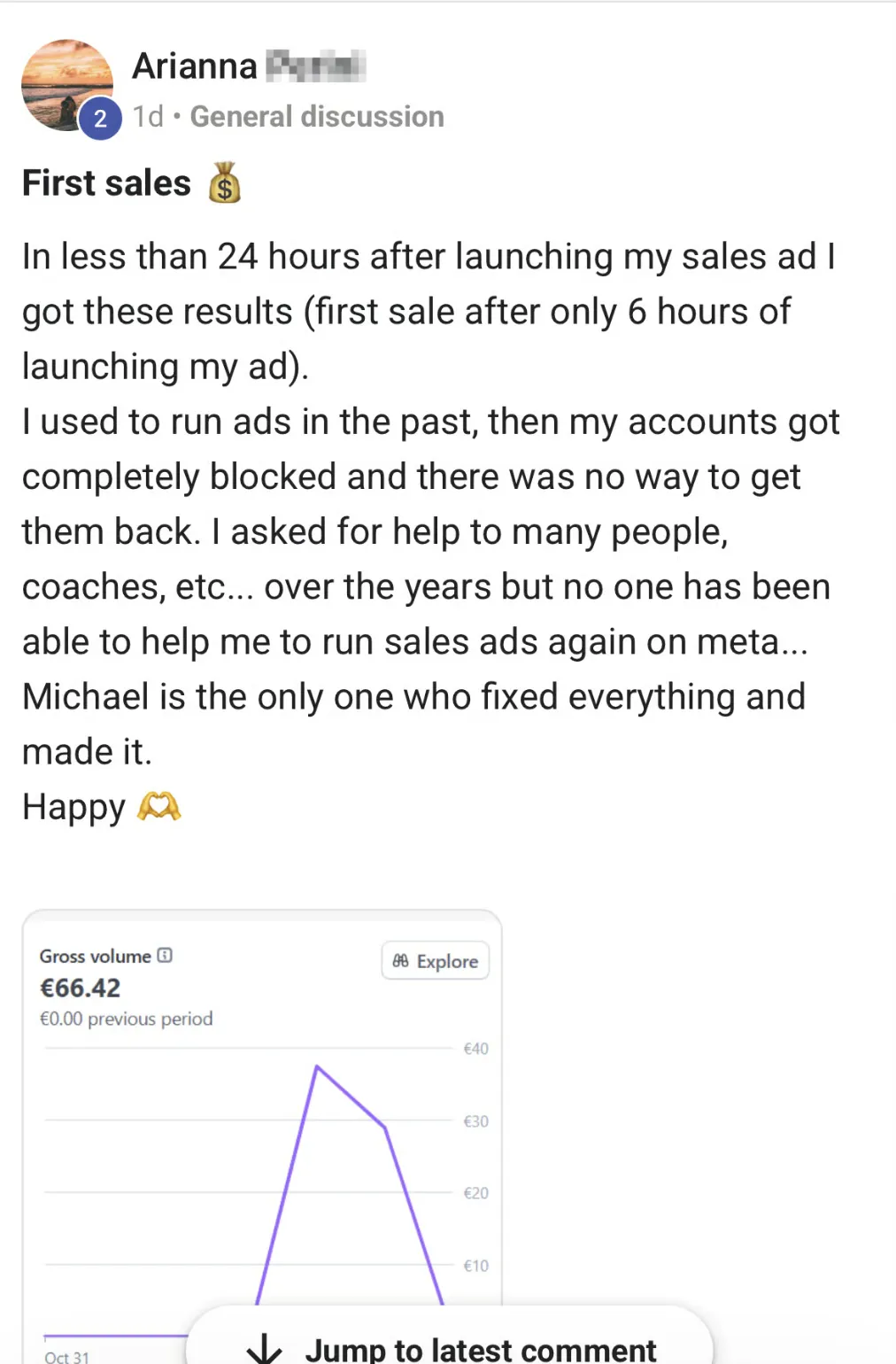Click the heart hands emoji
Viewport: 896px width, 1364px height.
[x=159, y=806]
